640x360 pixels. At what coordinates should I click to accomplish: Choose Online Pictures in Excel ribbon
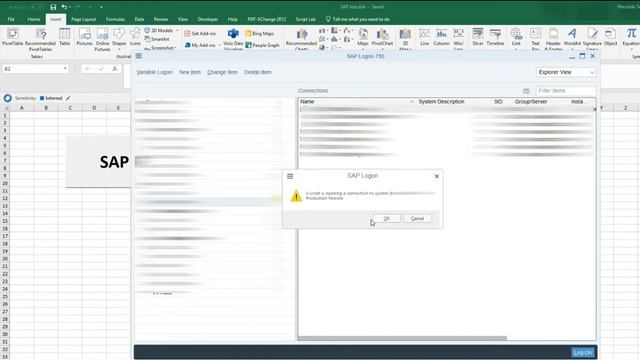(x=102, y=39)
